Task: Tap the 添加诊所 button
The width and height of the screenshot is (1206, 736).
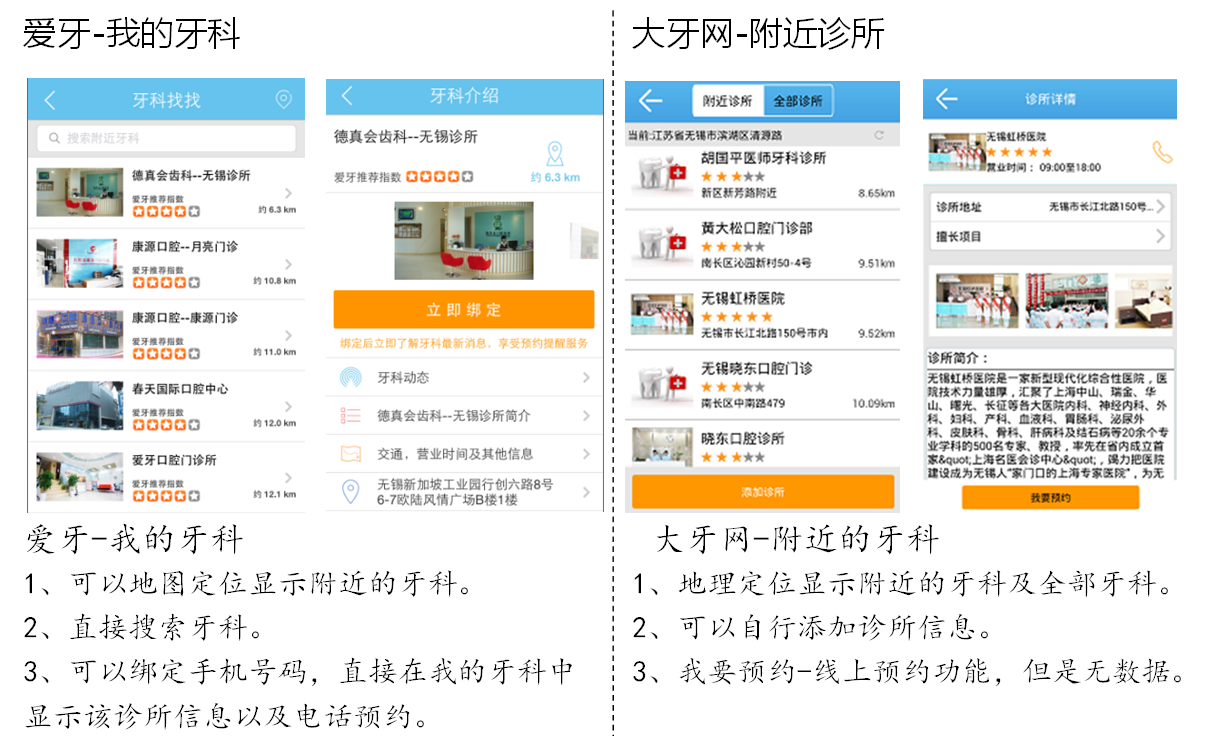Action: click(x=763, y=492)
